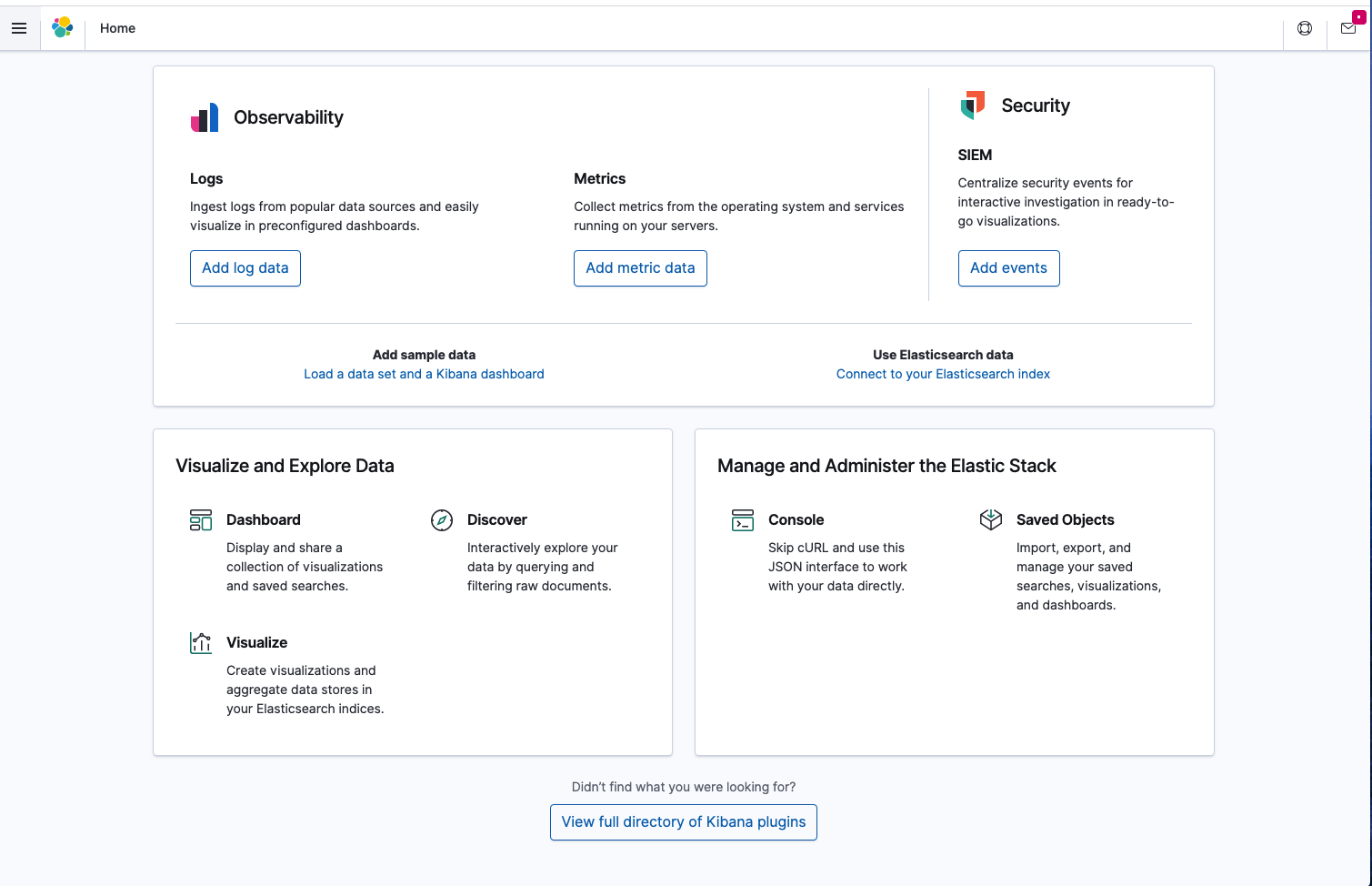This screenshot has height=886, width=1372.
Task: Click the Observability bar-chart icon
Action: pyautogui.click(x=205, y=117)
